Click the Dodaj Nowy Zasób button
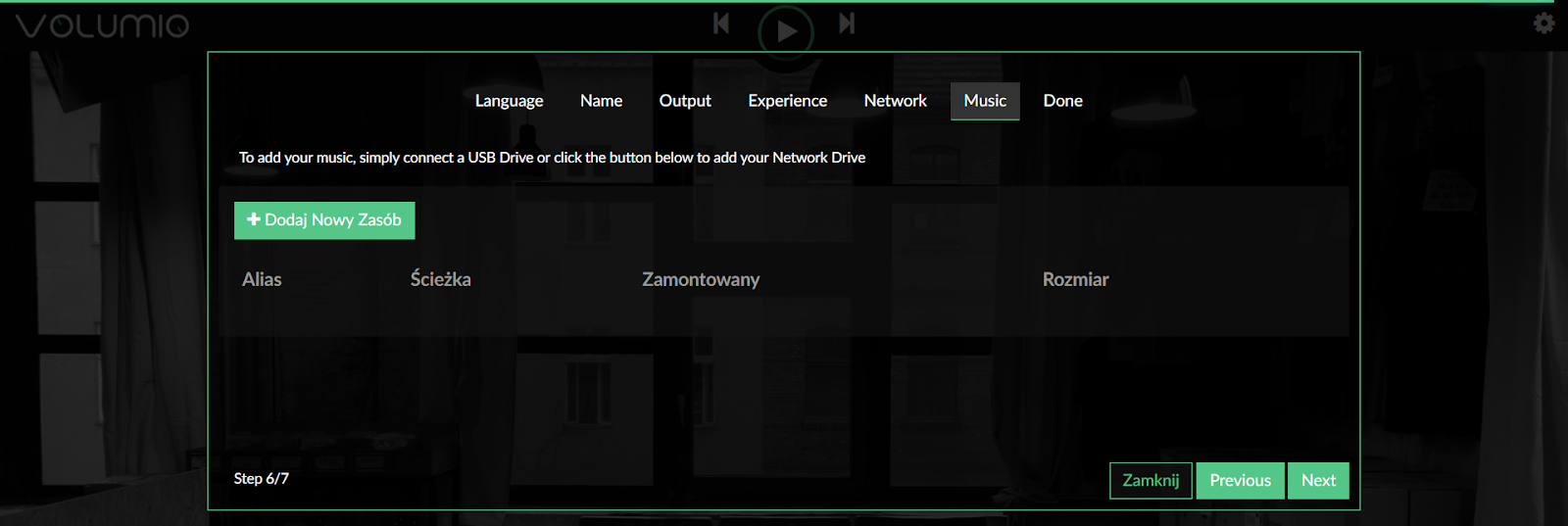Screen dimensions: 1568x526 pos(324,220)
